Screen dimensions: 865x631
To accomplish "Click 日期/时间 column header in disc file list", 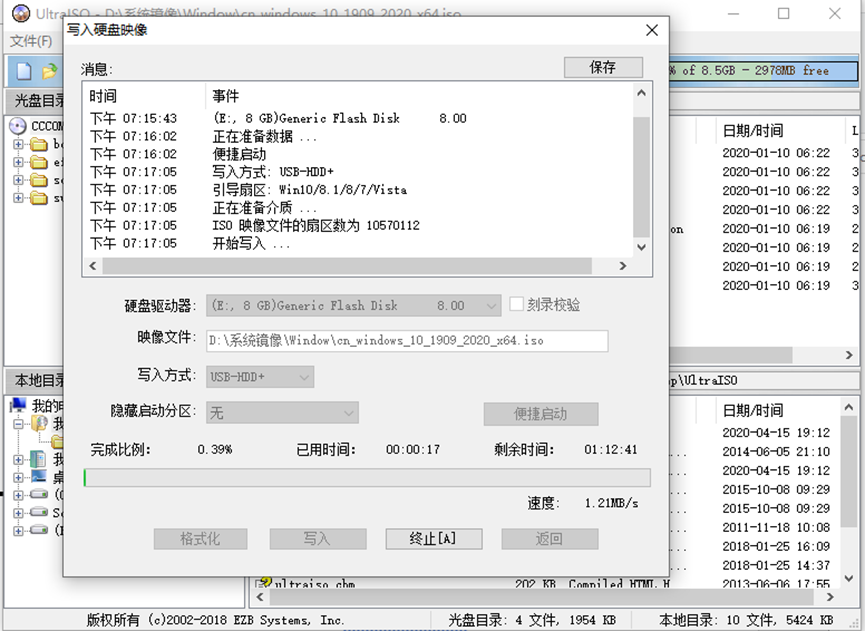I will tap(753, 131).
